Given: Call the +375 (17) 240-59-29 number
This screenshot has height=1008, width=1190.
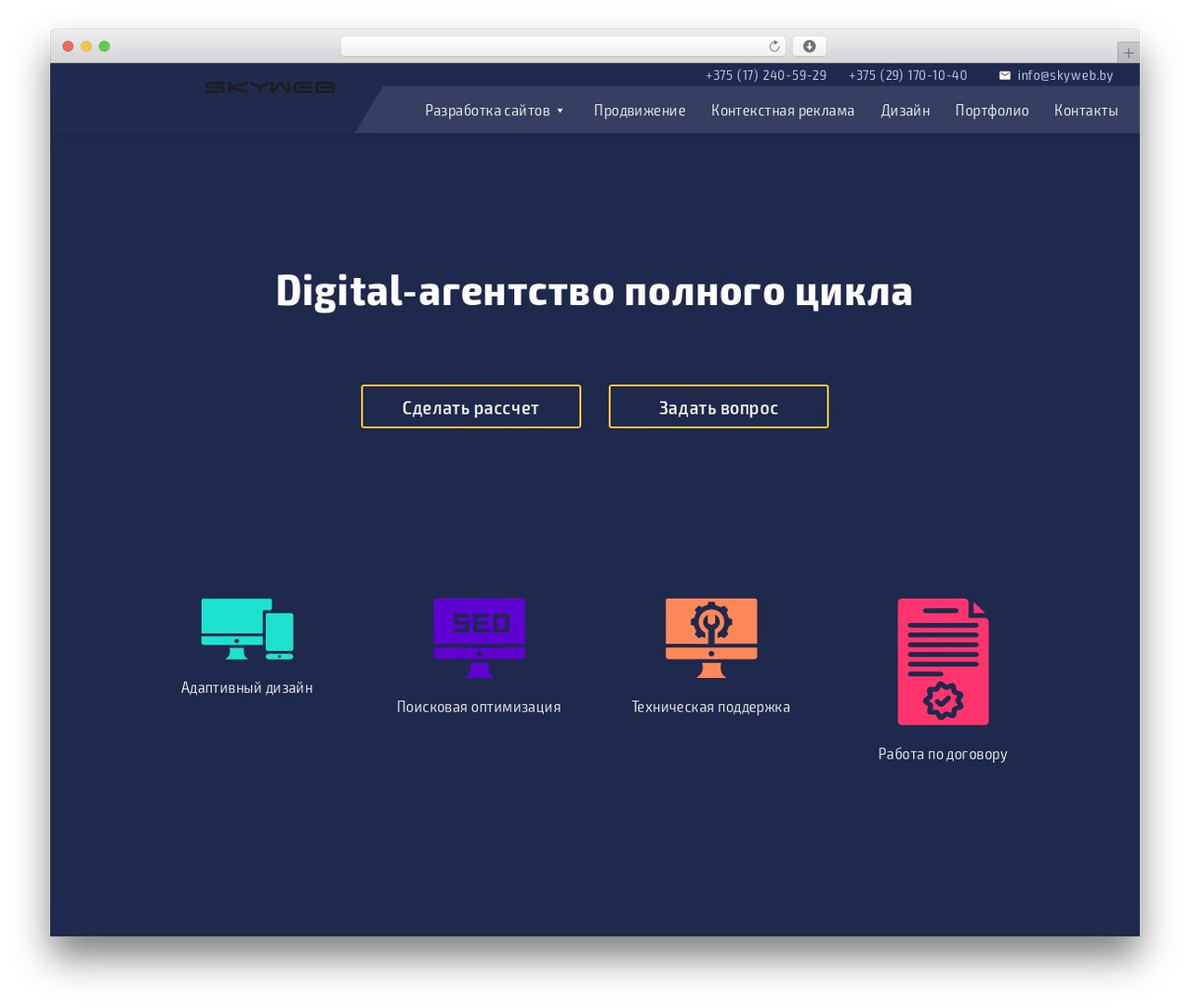Looking at the screenshot, I should pos(766,75).
